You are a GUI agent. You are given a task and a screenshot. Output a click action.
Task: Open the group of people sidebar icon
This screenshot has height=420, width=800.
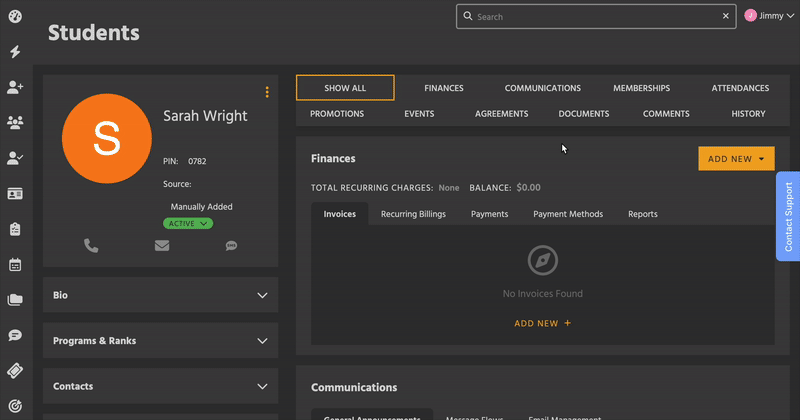pyautogui.click(x=15, y=122)
